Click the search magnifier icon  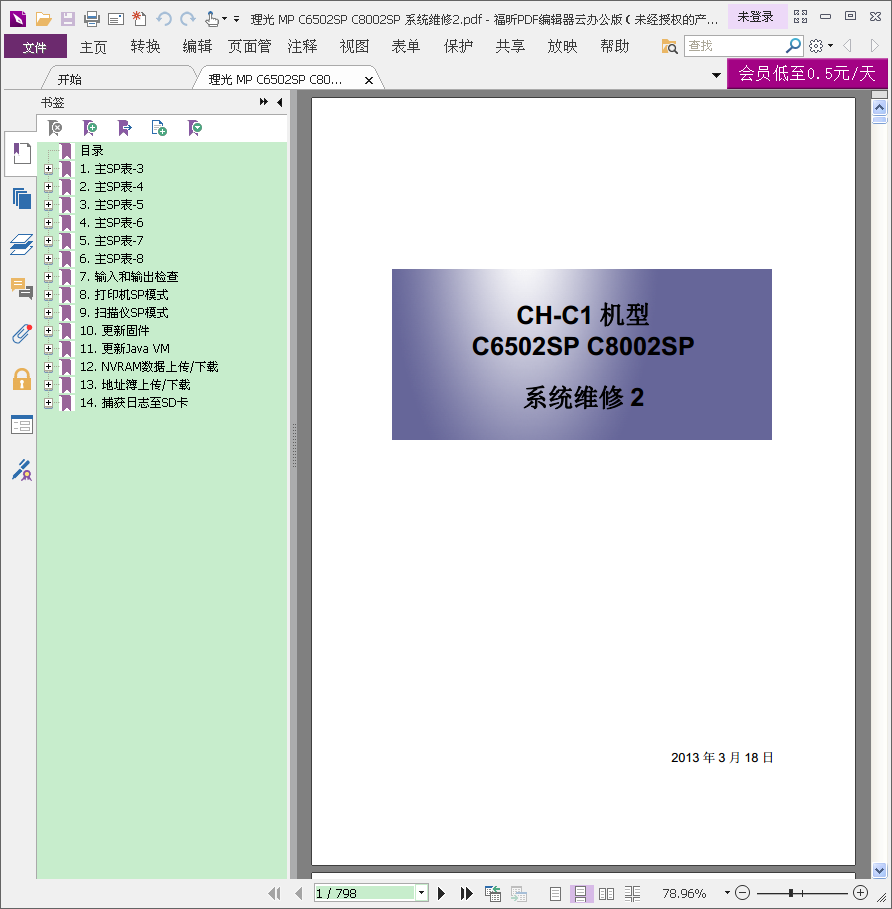click(792, 45)
